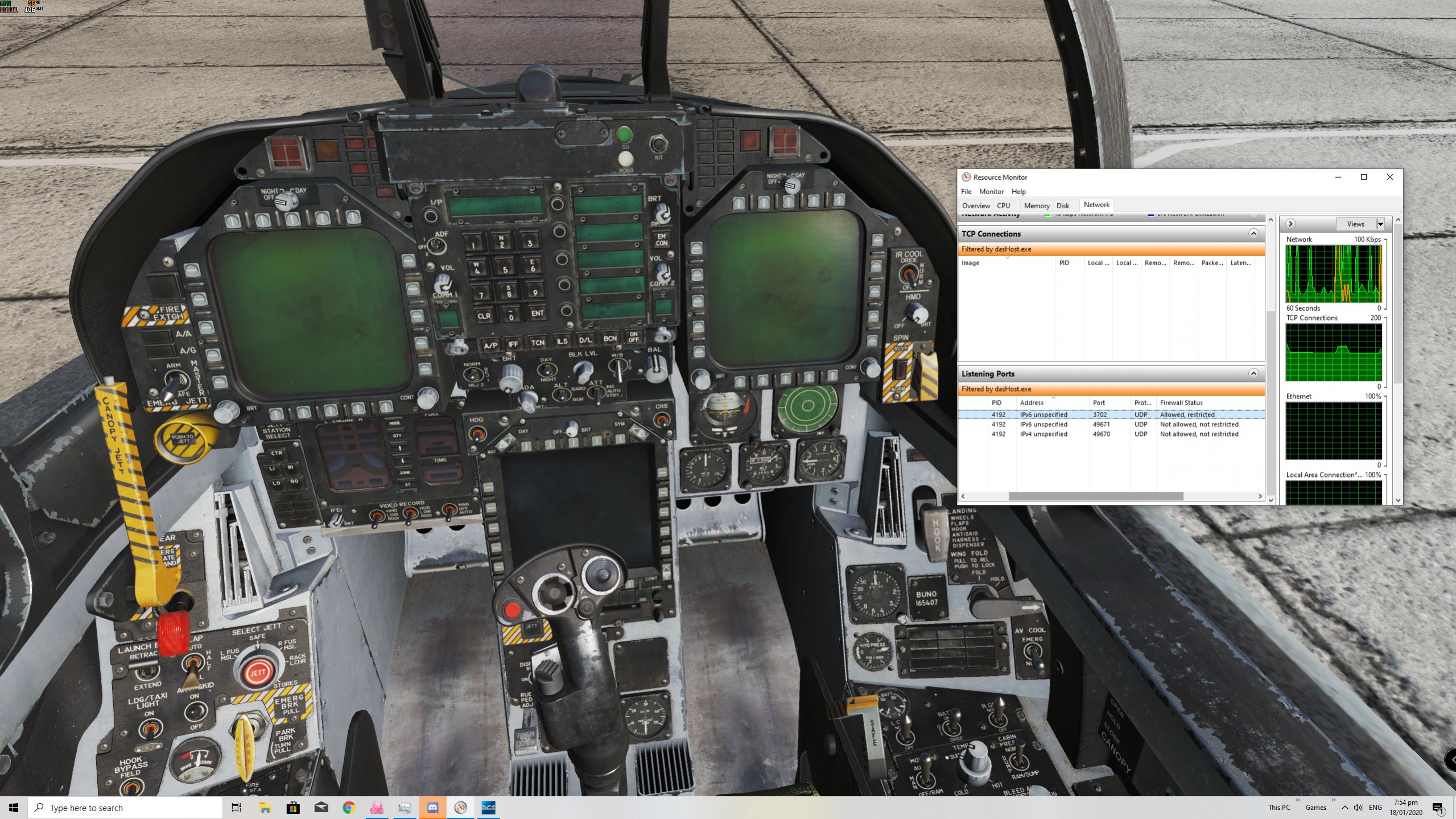Click the Network throughput graph
1456x819 pixels.
click(1333, 274)
